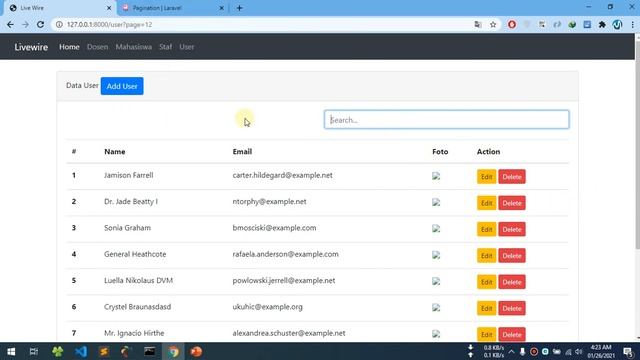640x360 pixels.
Task: Open the clover app on taskbar
Action: (58, 351)
